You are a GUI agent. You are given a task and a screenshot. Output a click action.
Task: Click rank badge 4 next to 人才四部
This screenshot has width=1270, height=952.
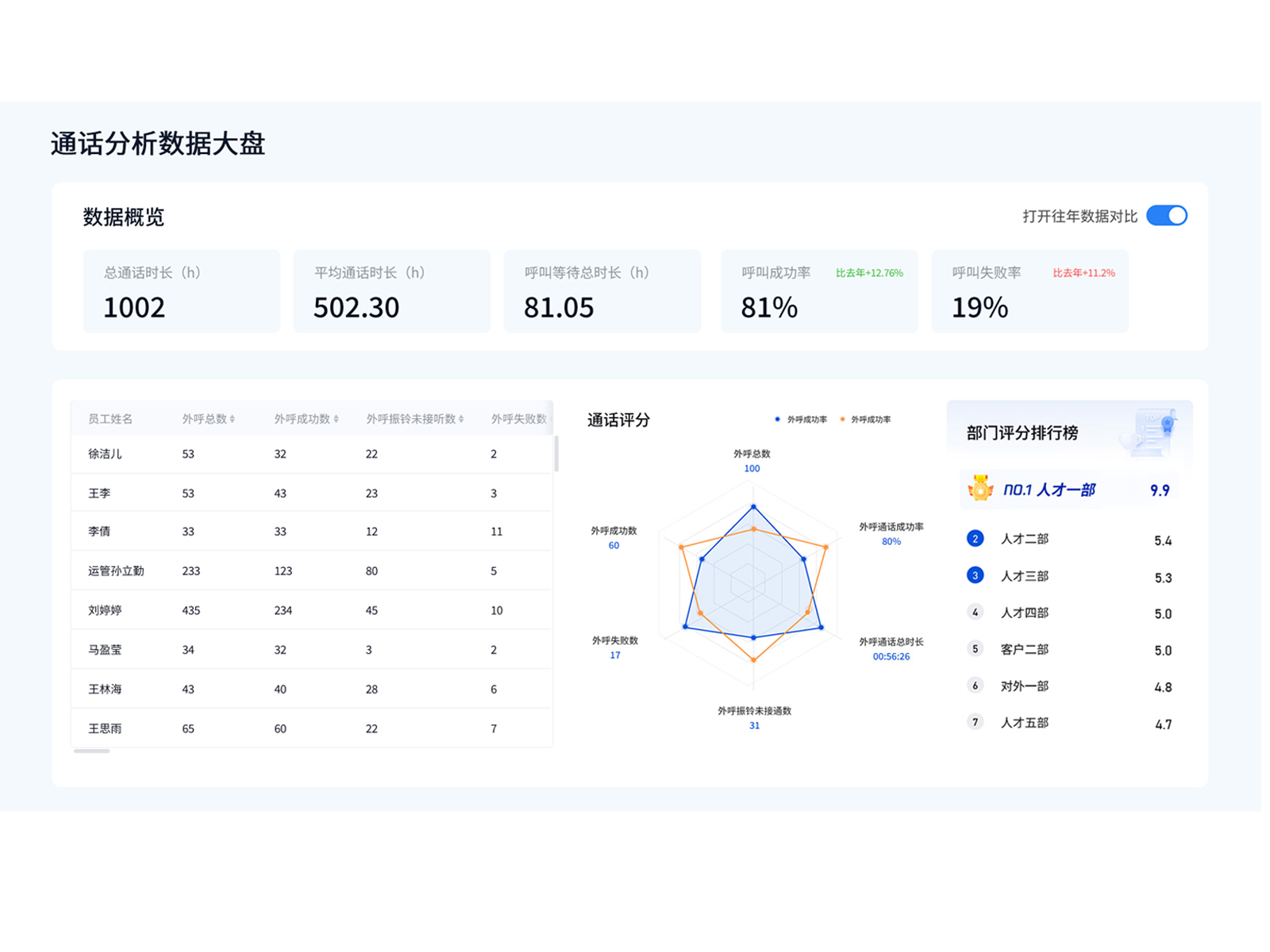(x=976, y=612)
